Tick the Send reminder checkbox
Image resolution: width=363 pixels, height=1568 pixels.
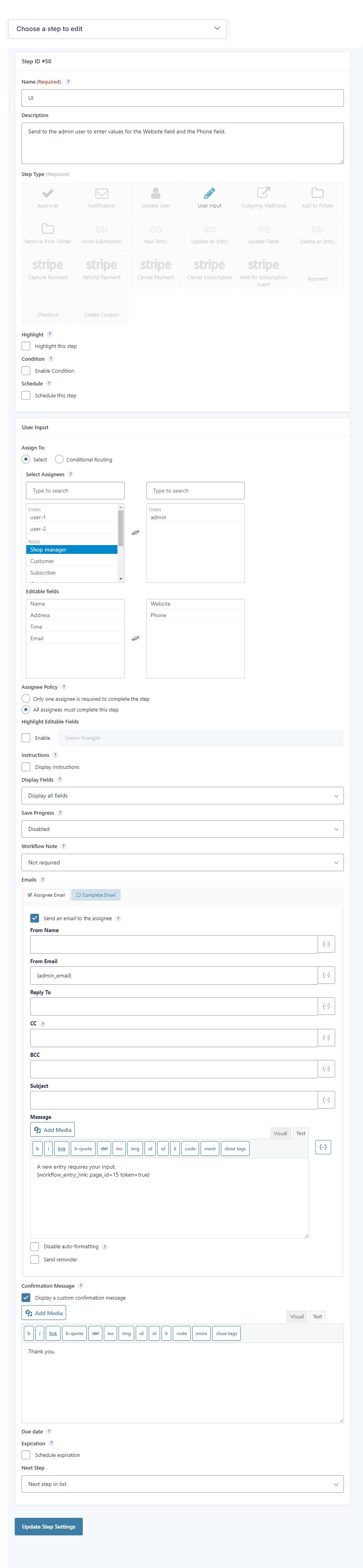pos(35,1259)
